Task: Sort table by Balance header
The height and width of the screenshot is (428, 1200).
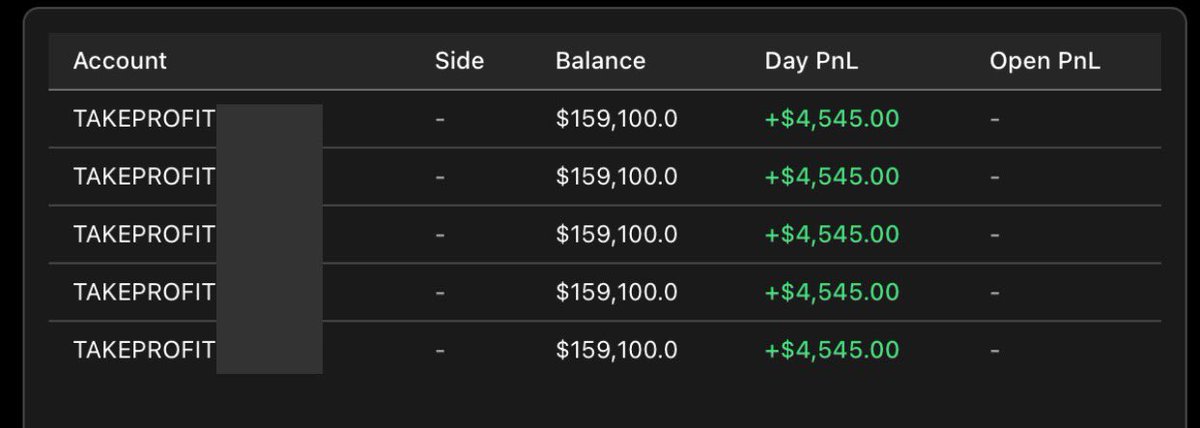Action: tap(600, 61)
